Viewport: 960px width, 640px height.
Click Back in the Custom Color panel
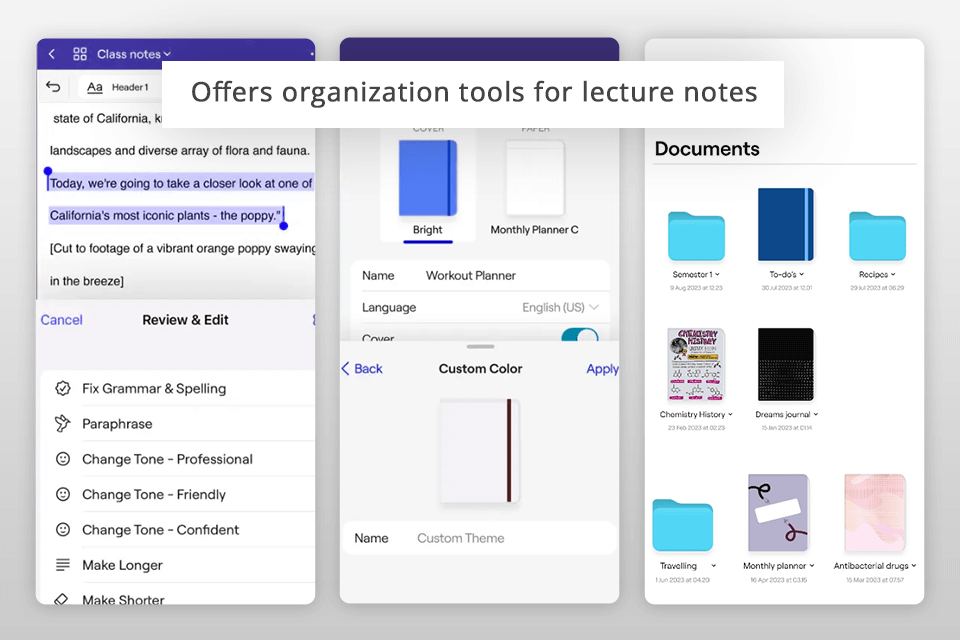pyautogui.click(x=362, y=369)
